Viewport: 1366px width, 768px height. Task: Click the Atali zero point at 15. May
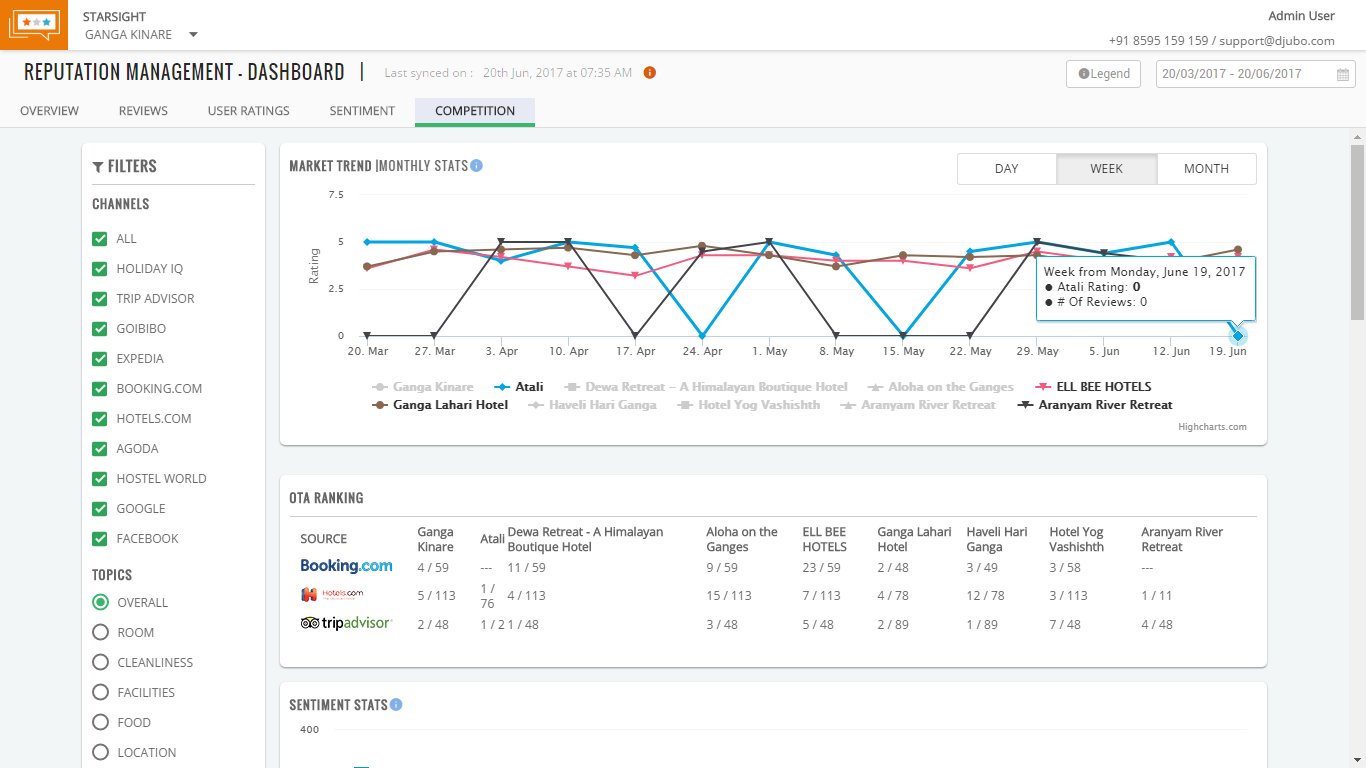coord(903,336)
